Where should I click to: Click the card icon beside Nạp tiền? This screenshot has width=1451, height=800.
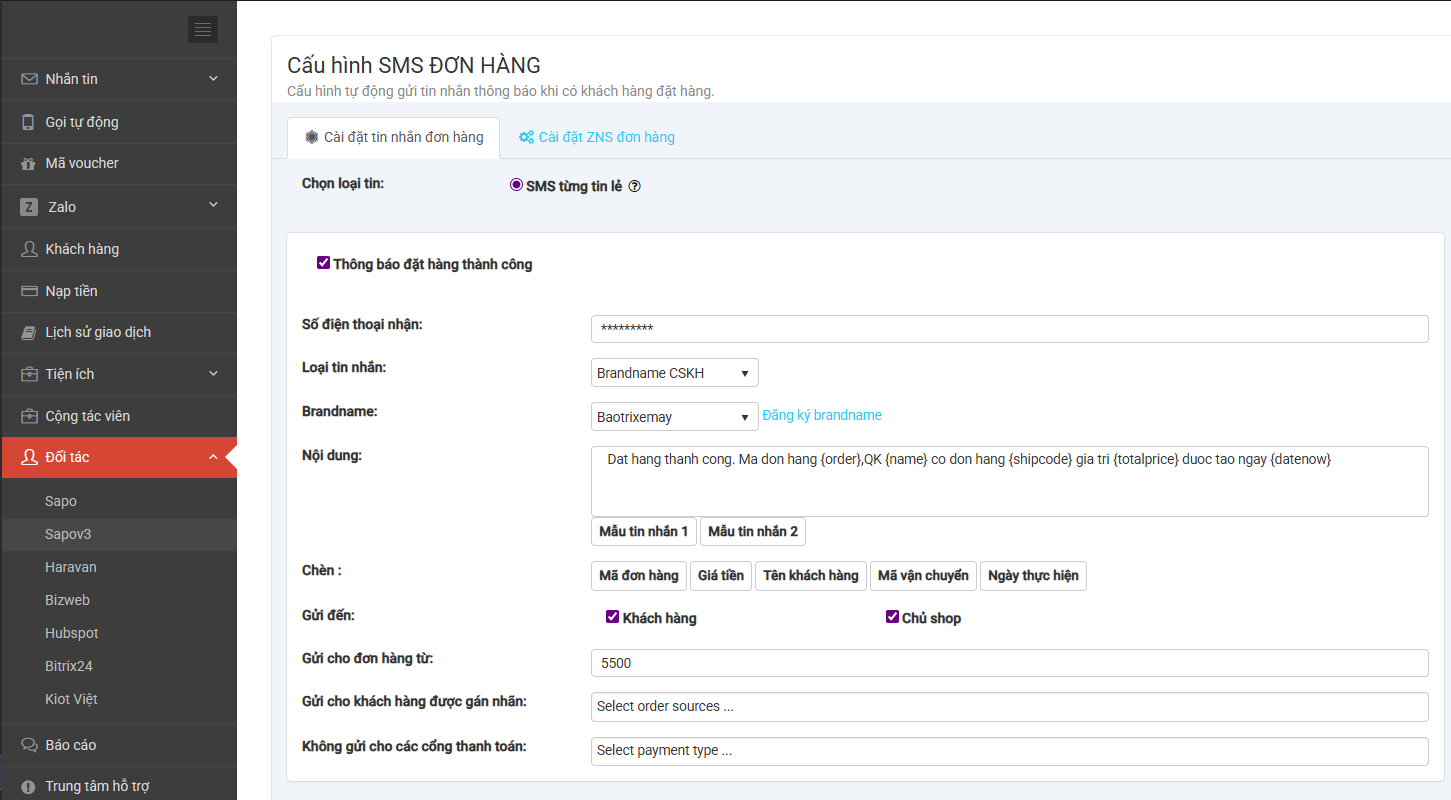(x=29, y=291)
